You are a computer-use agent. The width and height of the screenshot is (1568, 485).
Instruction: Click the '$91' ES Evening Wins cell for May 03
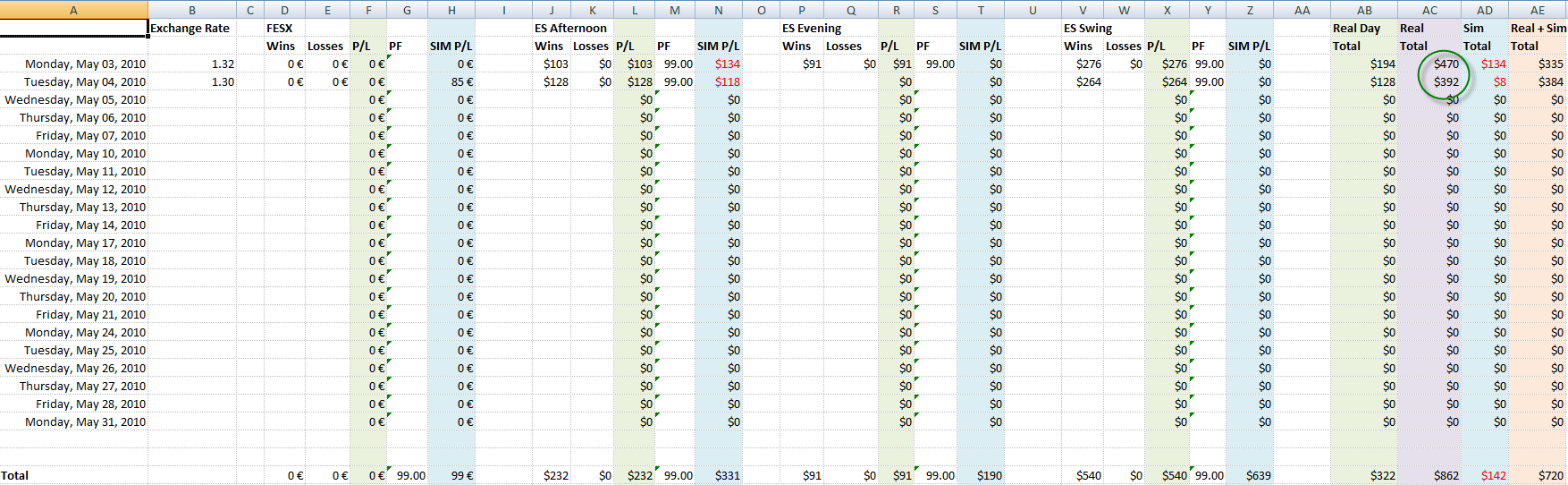(x=802, y=64)
